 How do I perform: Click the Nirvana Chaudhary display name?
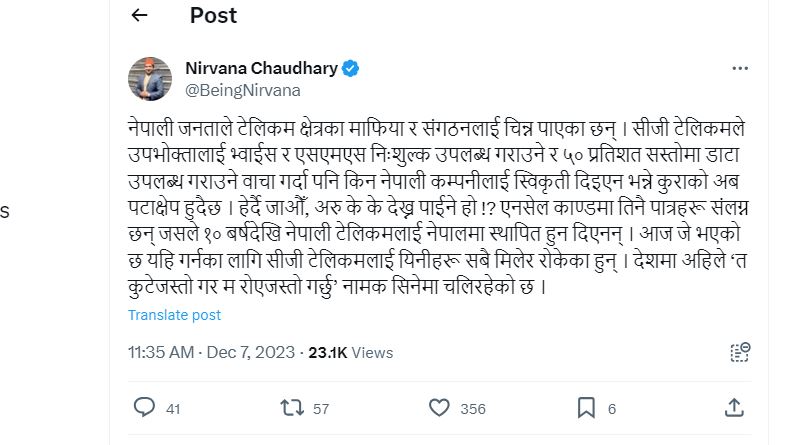[261, 68]
